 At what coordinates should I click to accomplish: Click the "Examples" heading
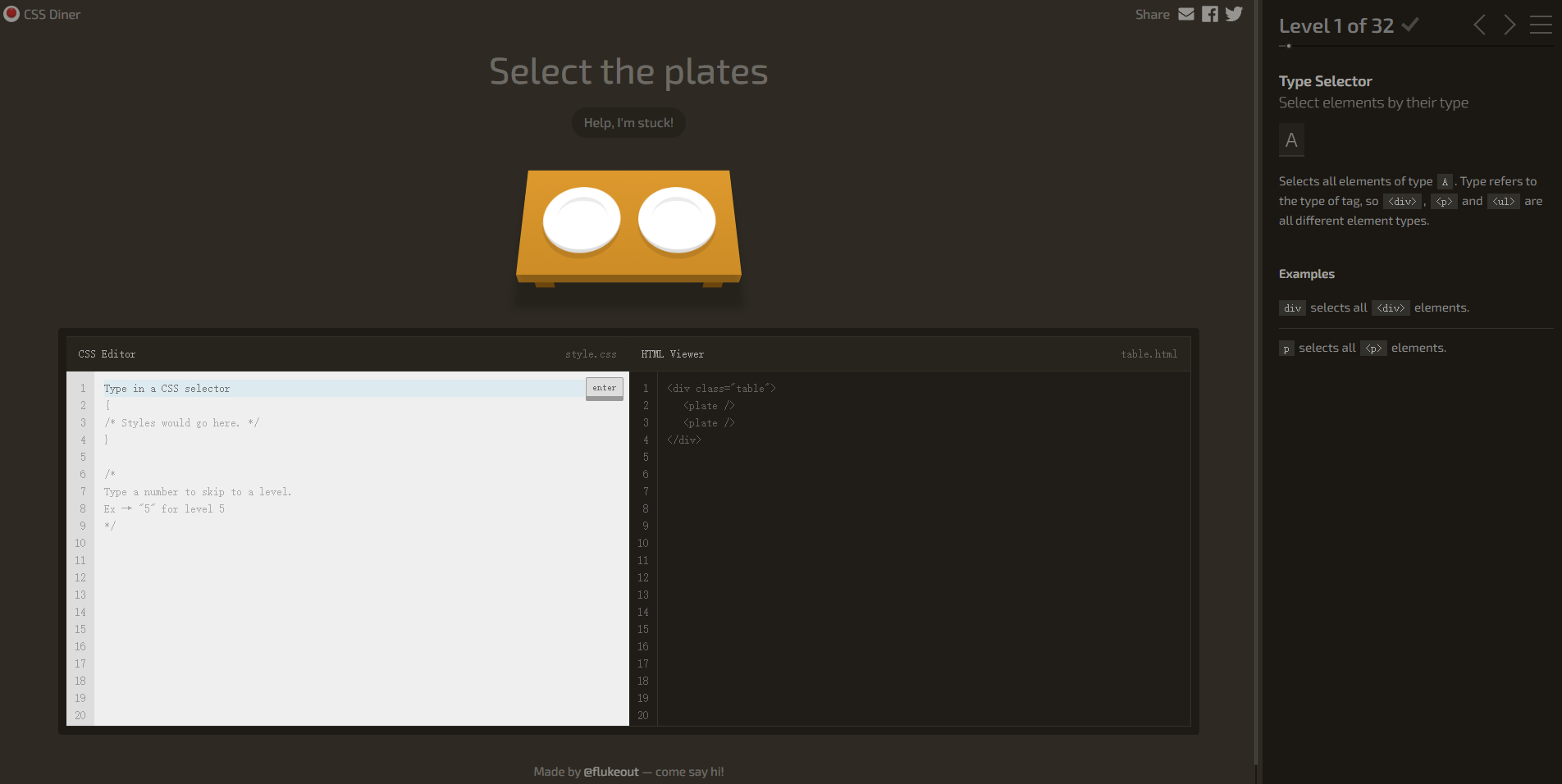(x=1307, y=274)
